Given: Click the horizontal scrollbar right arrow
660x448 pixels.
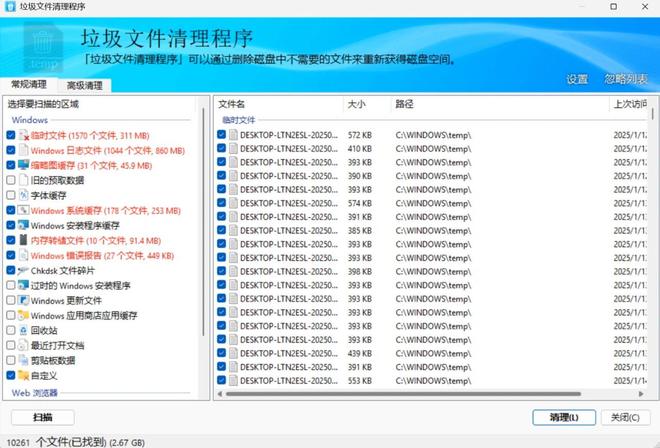Looking at the screenshot, I should (x=641, y=394).
